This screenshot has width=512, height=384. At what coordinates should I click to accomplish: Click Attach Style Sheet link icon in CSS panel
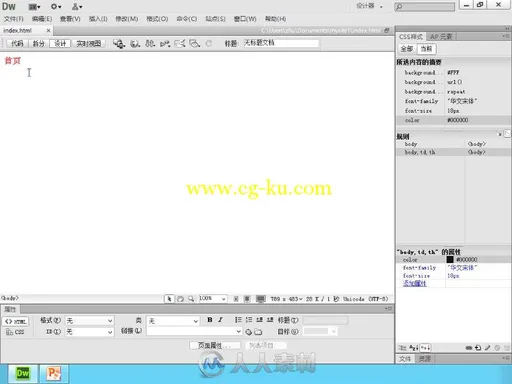[x=469, y=348]
